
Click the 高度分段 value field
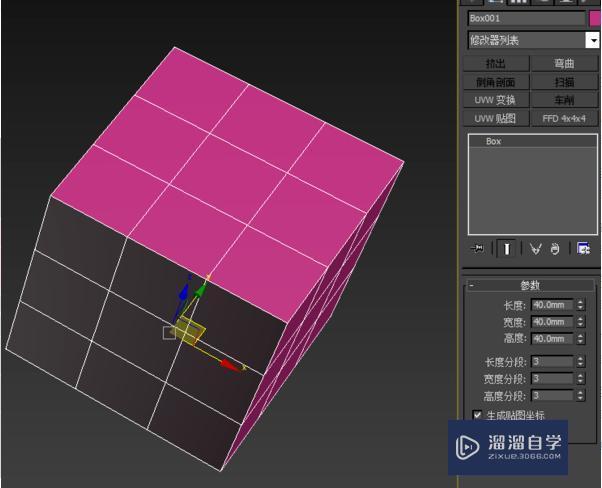[552, 395]
